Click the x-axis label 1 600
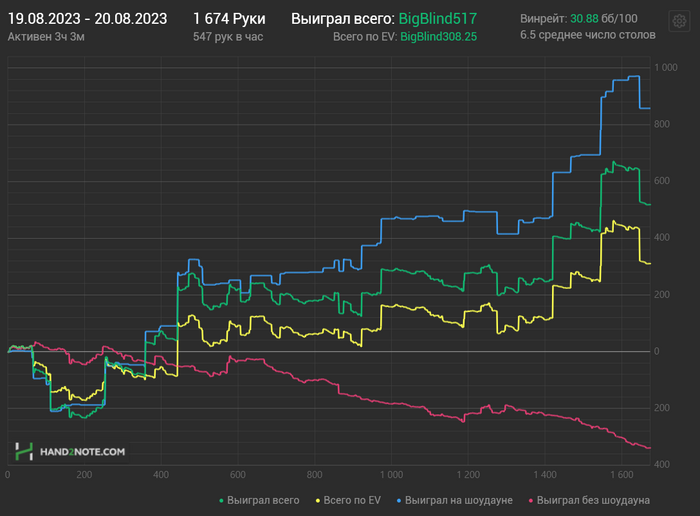This screenshot has height=516, width=700. click(622, 474)
